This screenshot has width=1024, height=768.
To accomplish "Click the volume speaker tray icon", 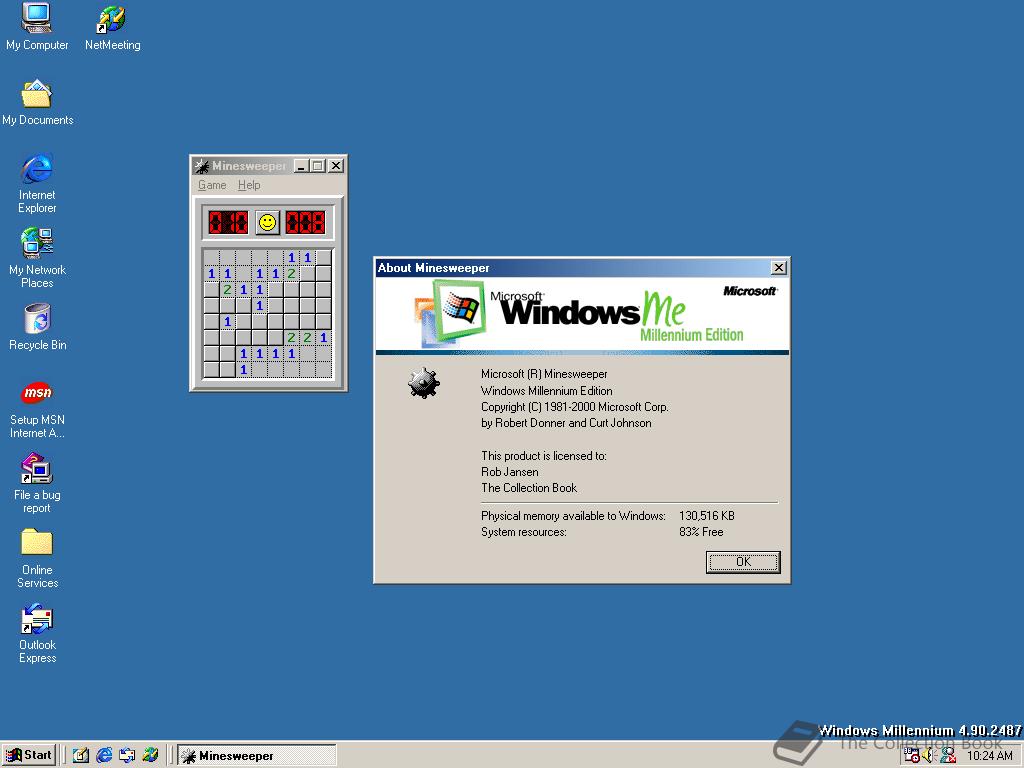I will tap(929, 756).
